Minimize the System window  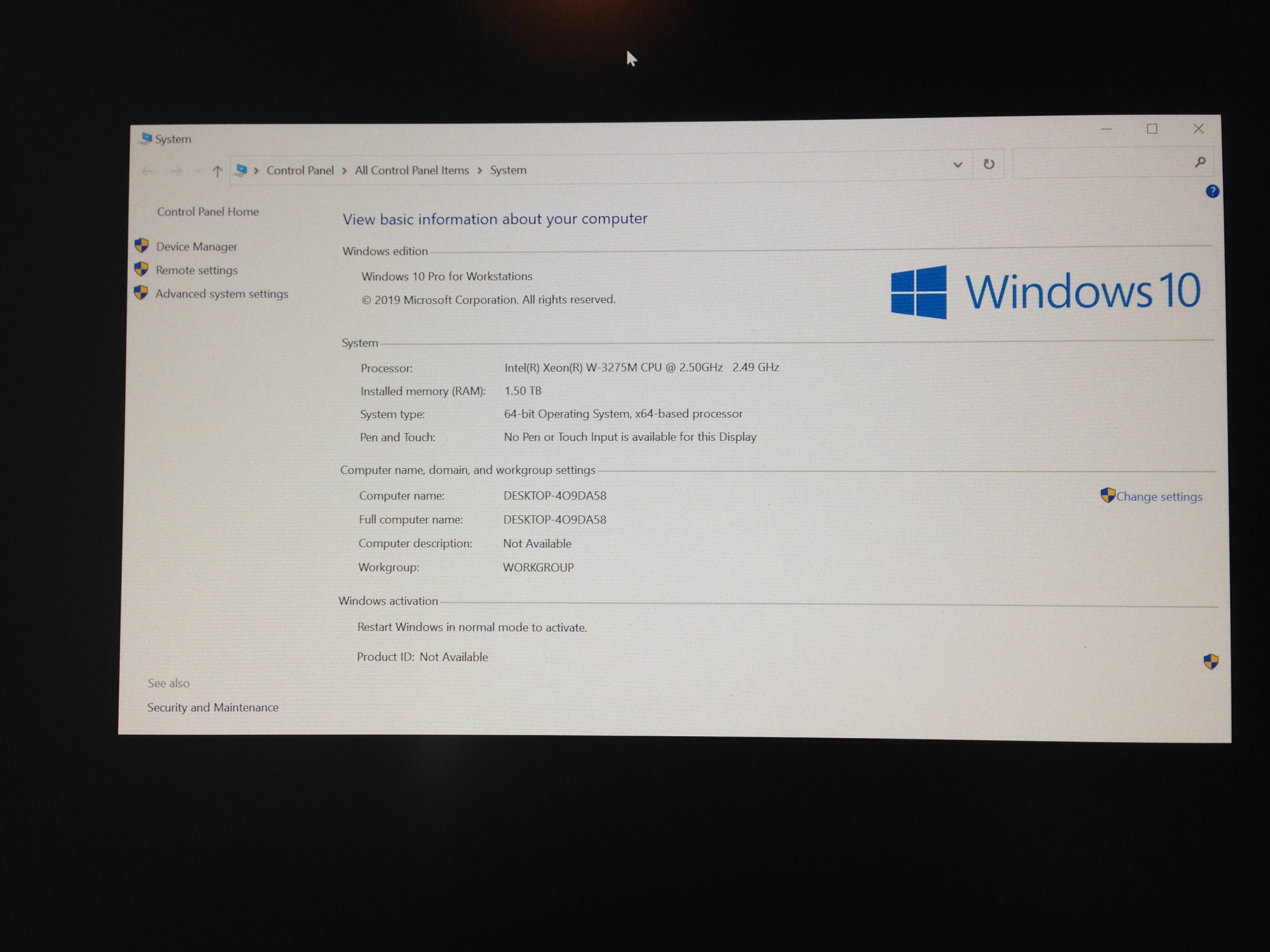tap(1106, 129)
